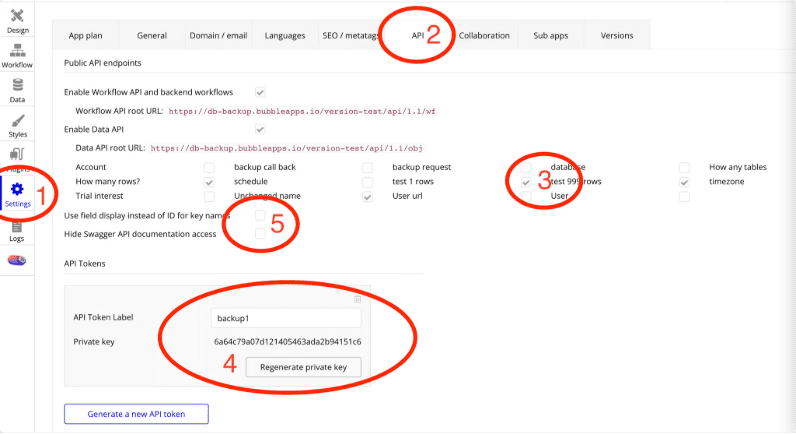Enable 'Use field display instead of ID' checkbox
The image size is (796, 434).
(260, 215)
